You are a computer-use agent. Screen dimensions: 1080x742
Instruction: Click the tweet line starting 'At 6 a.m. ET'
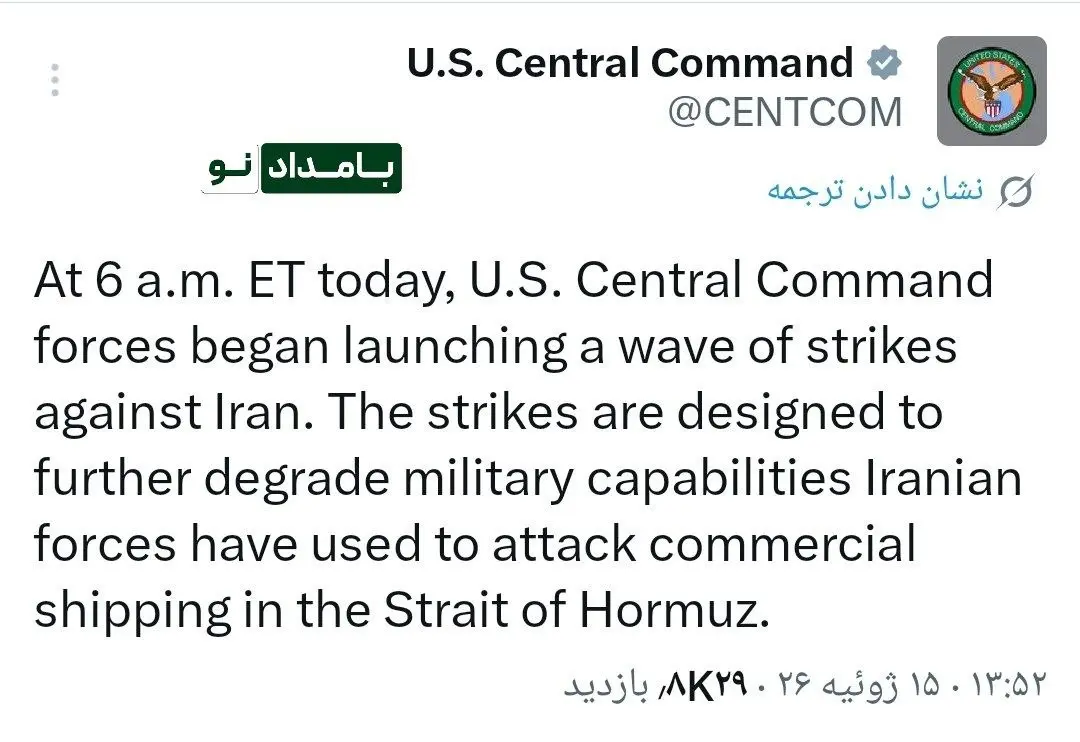tap(514, 281)
